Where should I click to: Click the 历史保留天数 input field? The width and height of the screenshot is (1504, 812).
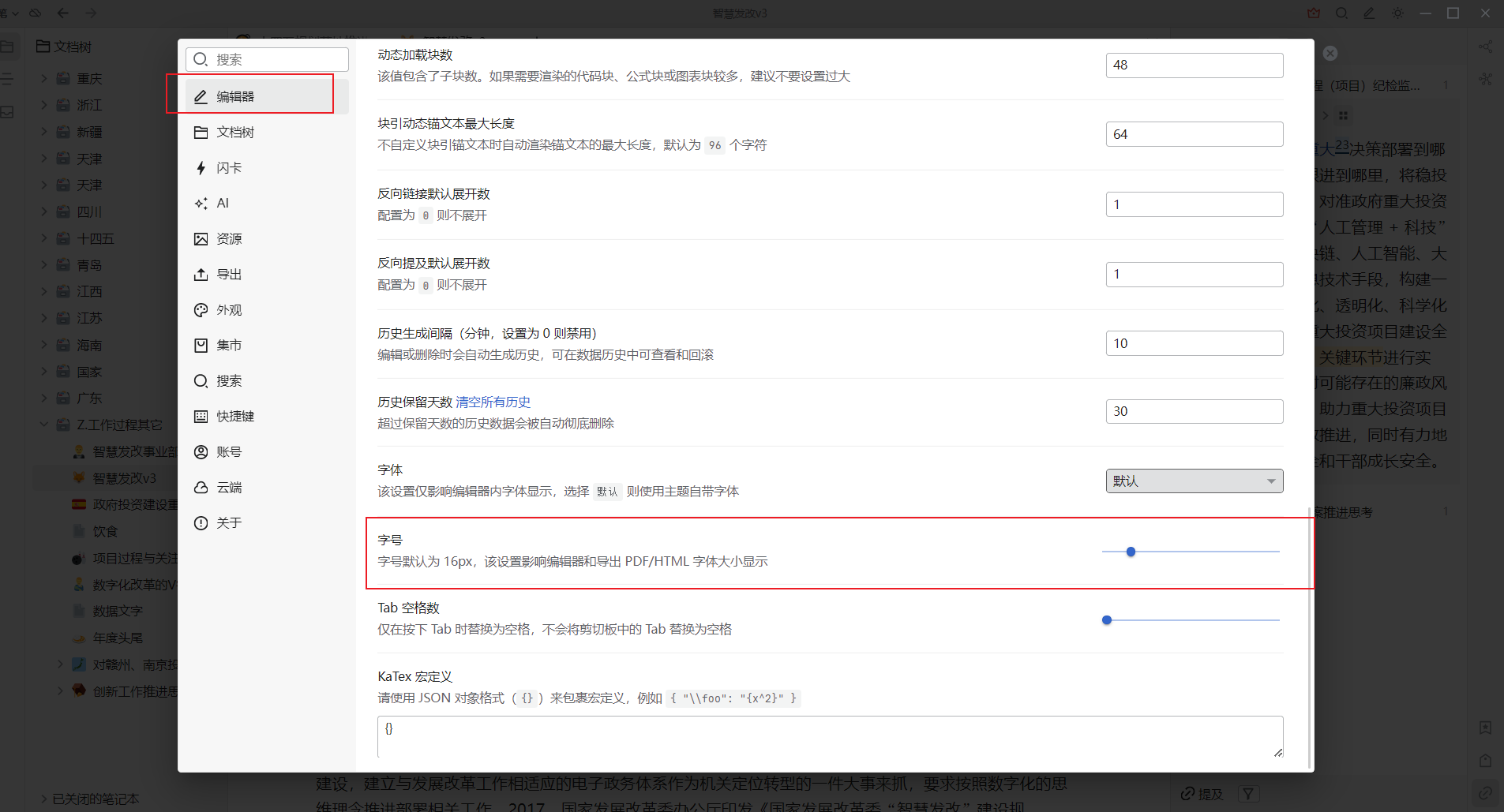pos(1194,412)
